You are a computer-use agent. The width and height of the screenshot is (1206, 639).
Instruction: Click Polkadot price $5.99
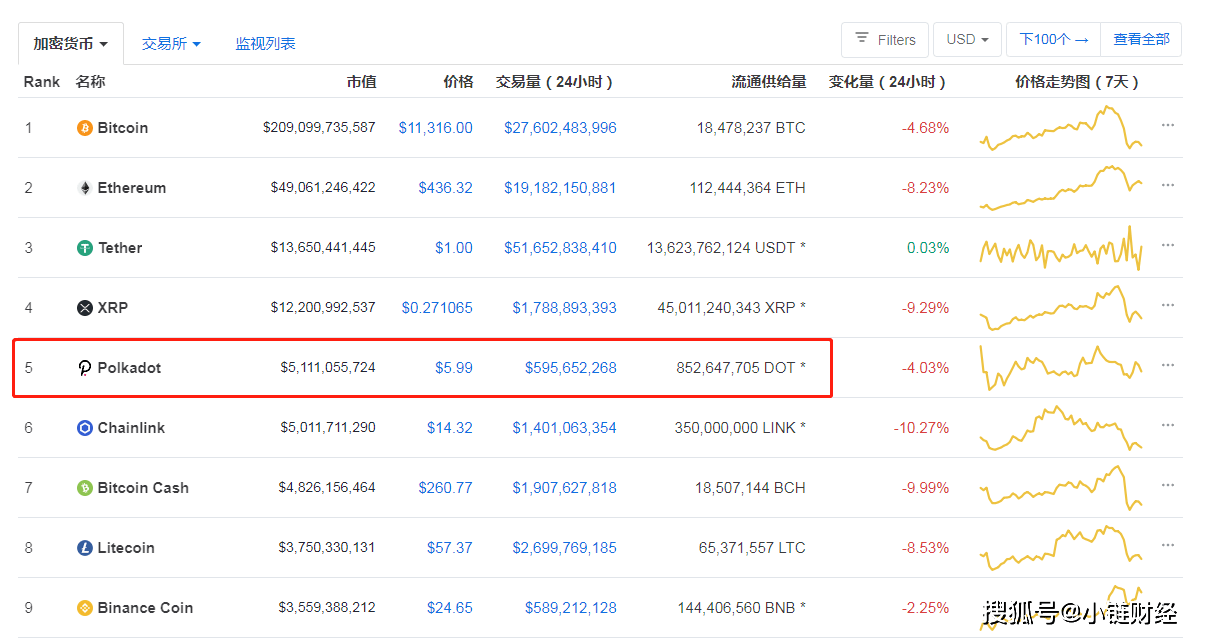pos(454,368)
